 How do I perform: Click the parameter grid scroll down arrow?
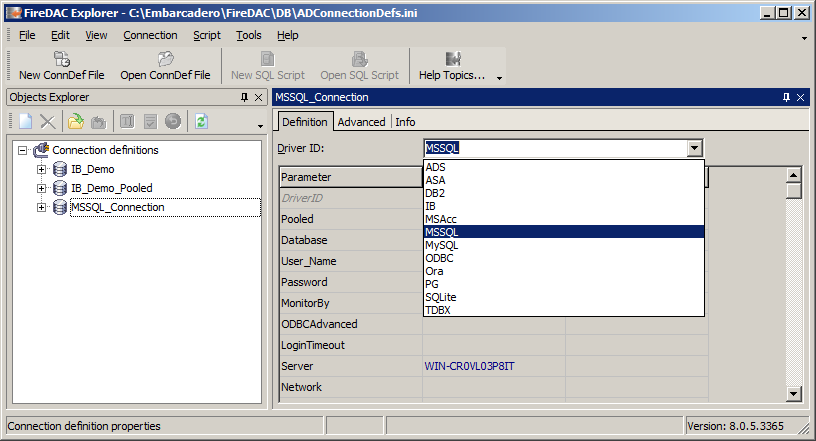coord(793,394)
